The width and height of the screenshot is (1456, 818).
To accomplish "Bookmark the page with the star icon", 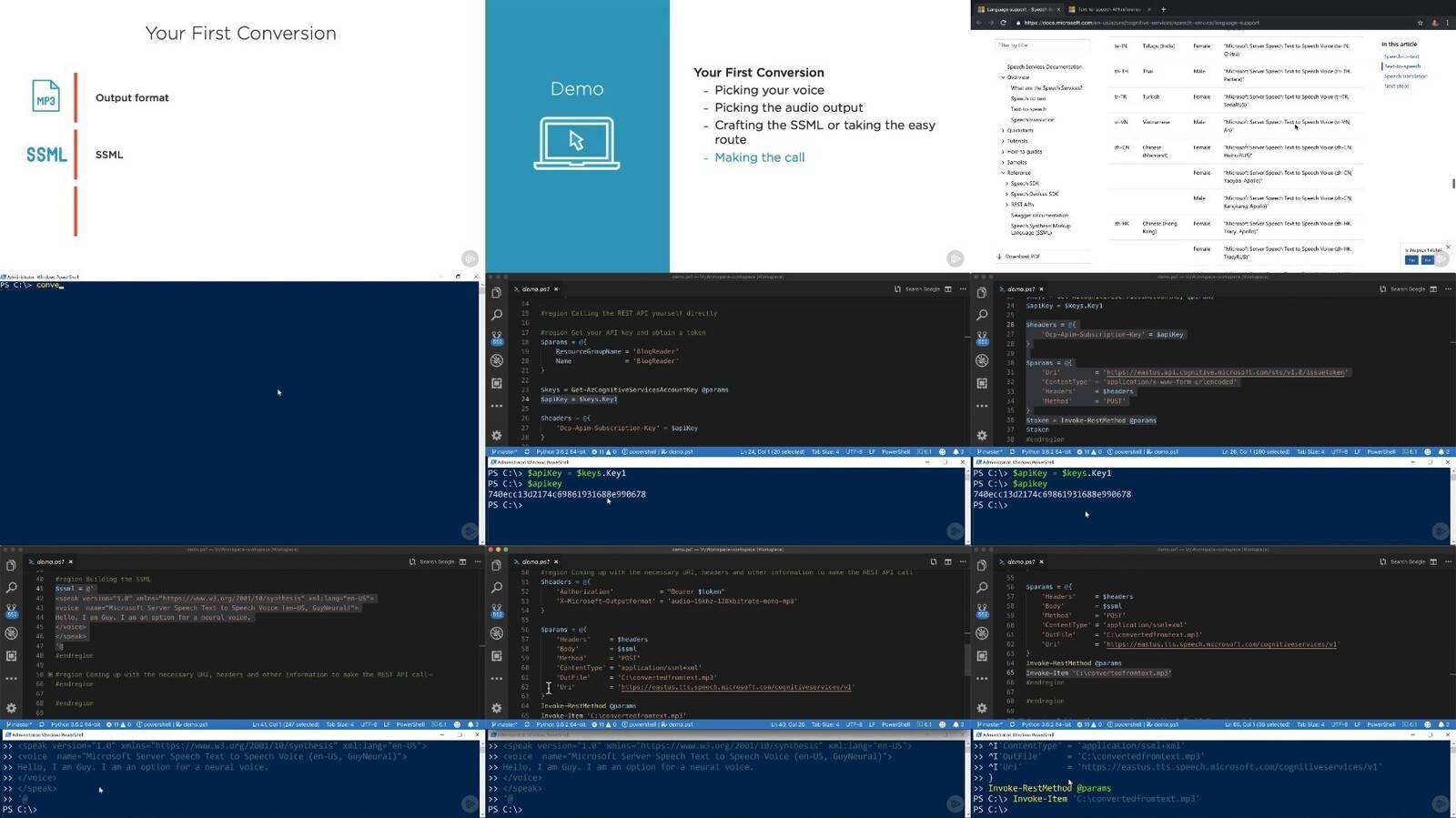I will pyautogui.click(x=1420, y=23).
